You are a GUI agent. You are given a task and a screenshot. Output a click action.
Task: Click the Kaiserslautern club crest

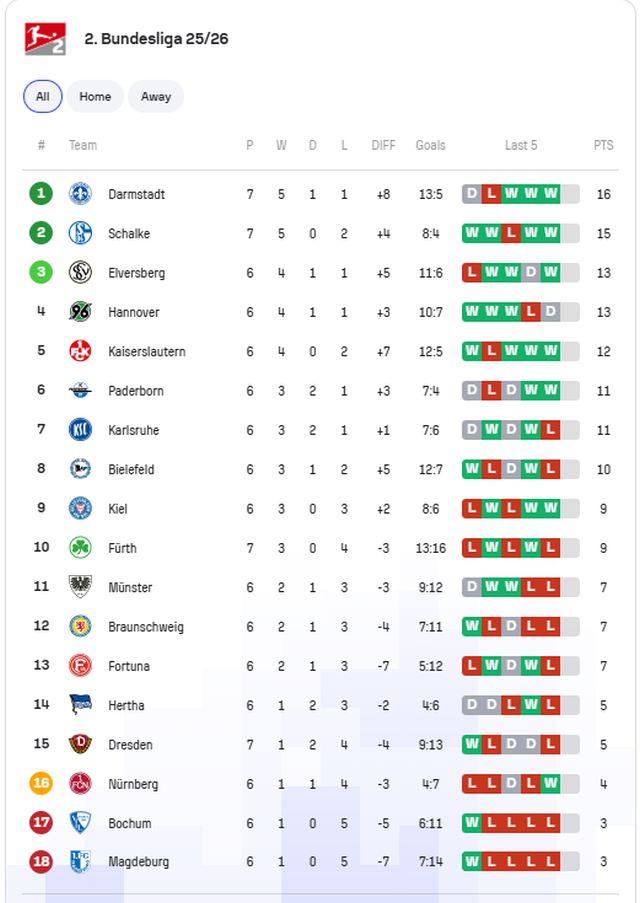point(80,351)
